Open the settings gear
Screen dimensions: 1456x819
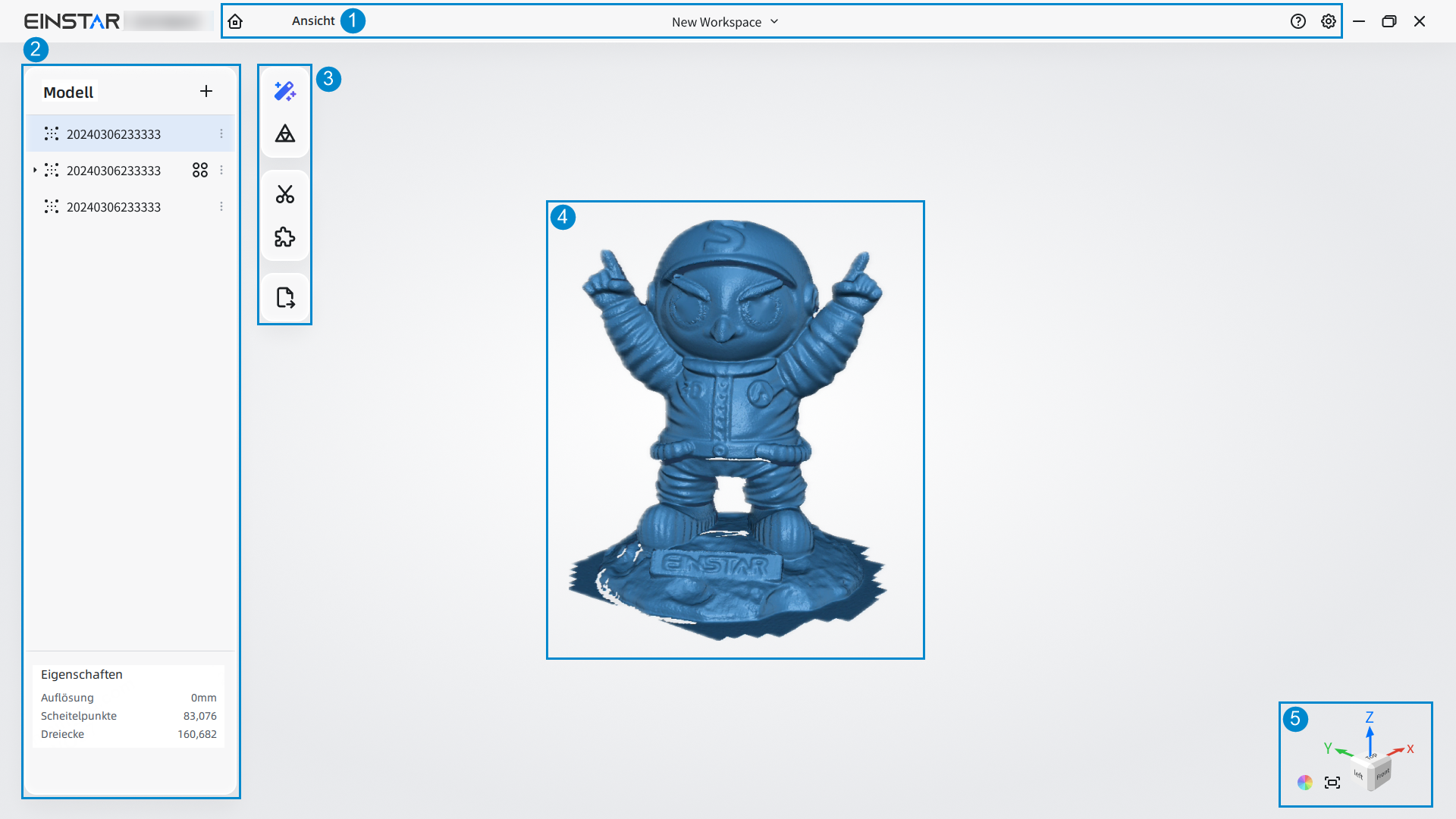coord(1329,21)
